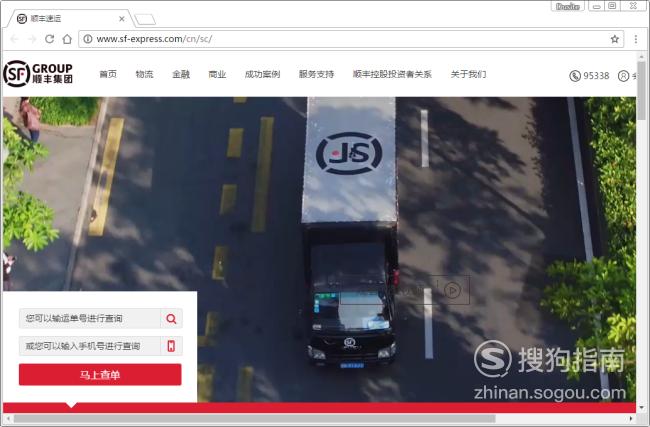Viewport: 650px width, 427px height.
Task: Open the 商业 menu item
Action: (217, 74)
